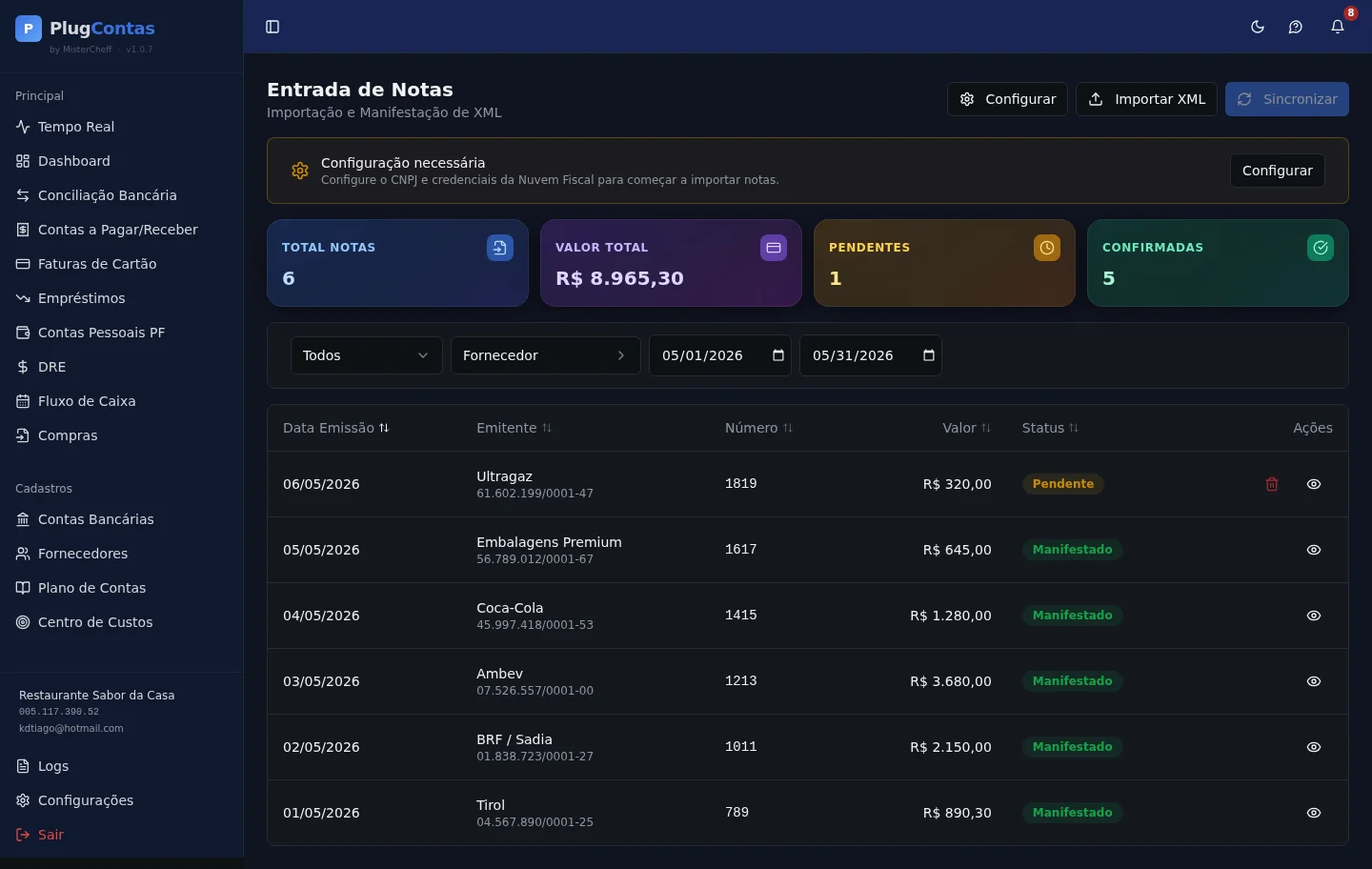The height and width of the screenshot is (869, 1372).
Task: Open Logs page
Action: click(x=121, y=766)
